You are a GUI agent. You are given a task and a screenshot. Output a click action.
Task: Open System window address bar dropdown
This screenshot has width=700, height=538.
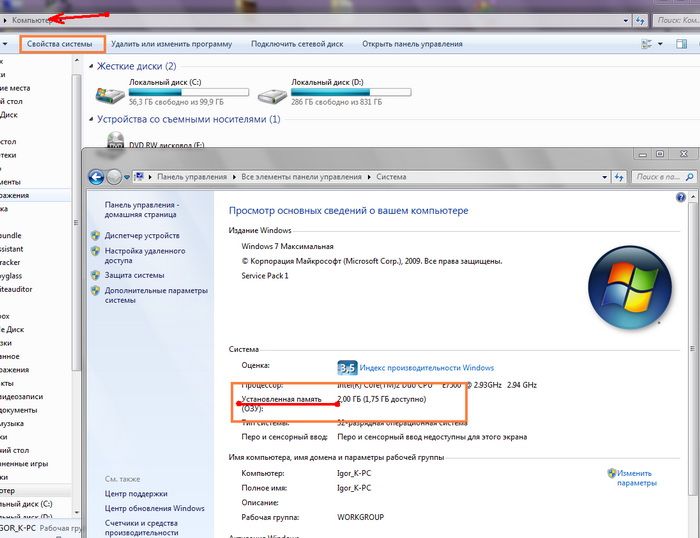(604, 177)
